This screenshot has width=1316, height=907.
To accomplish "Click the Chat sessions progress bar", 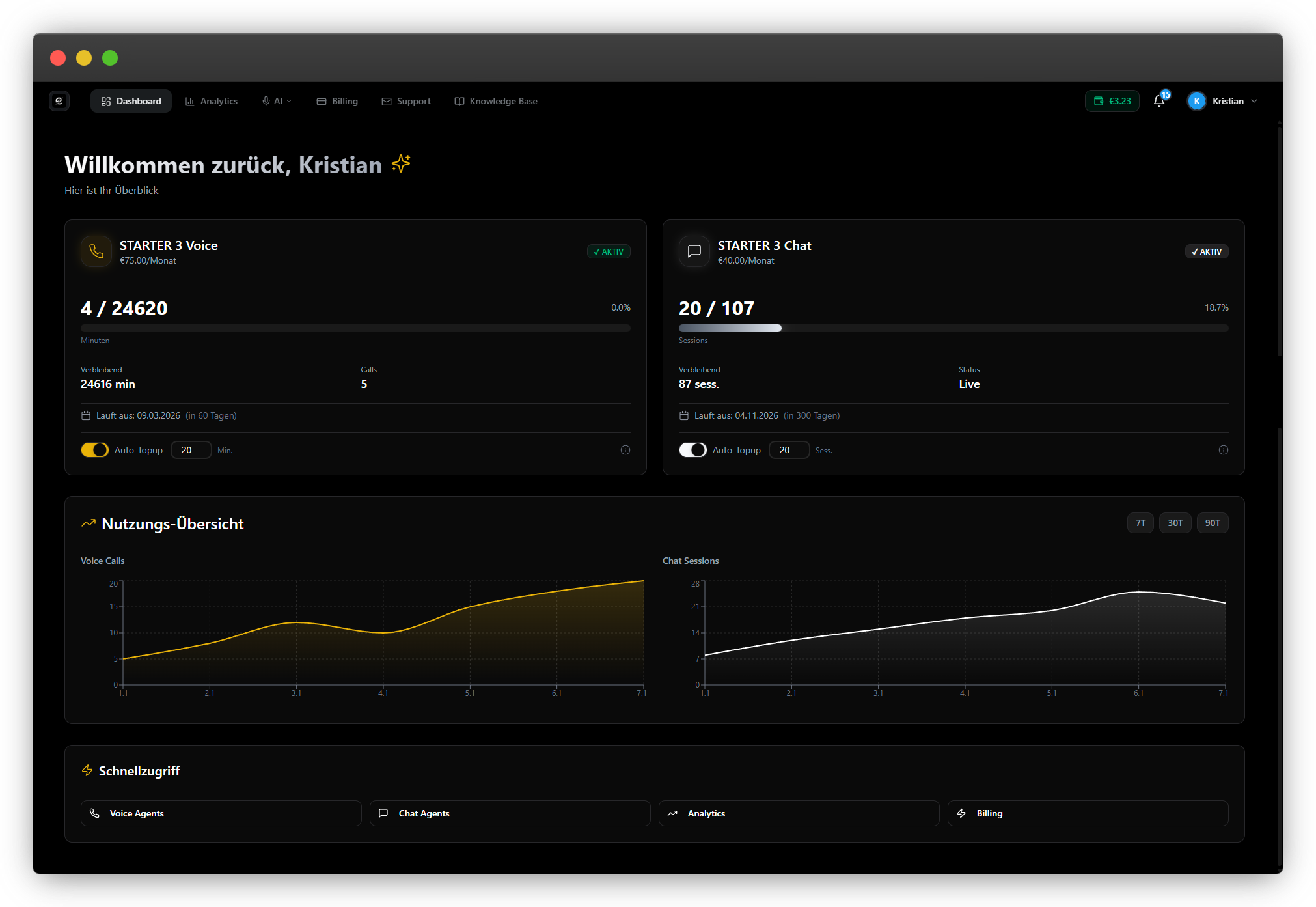I will tap(953, 328).
